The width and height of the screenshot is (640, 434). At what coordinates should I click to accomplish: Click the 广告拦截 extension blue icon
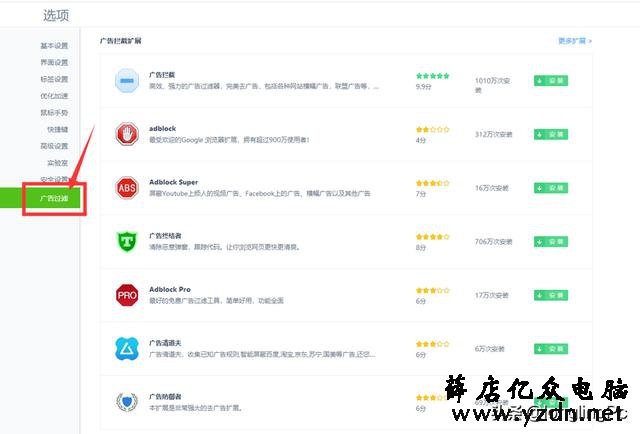(x=127, y=80)
